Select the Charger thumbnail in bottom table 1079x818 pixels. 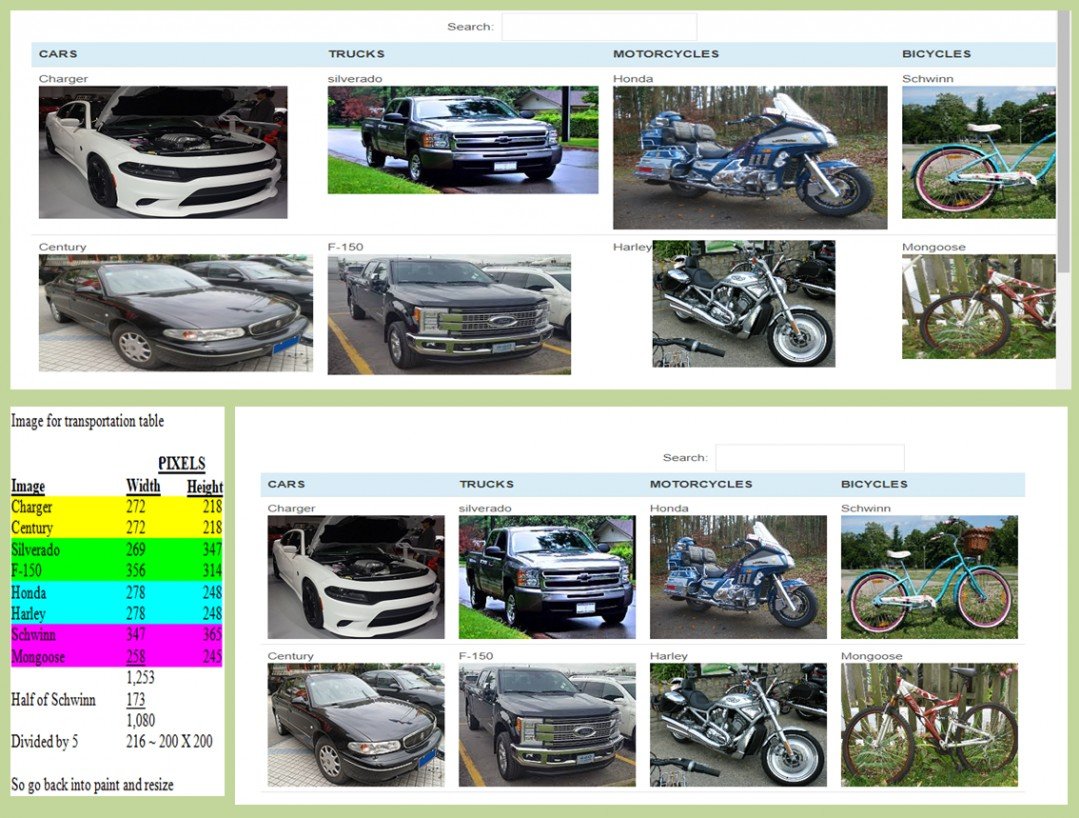pos(356,577)
